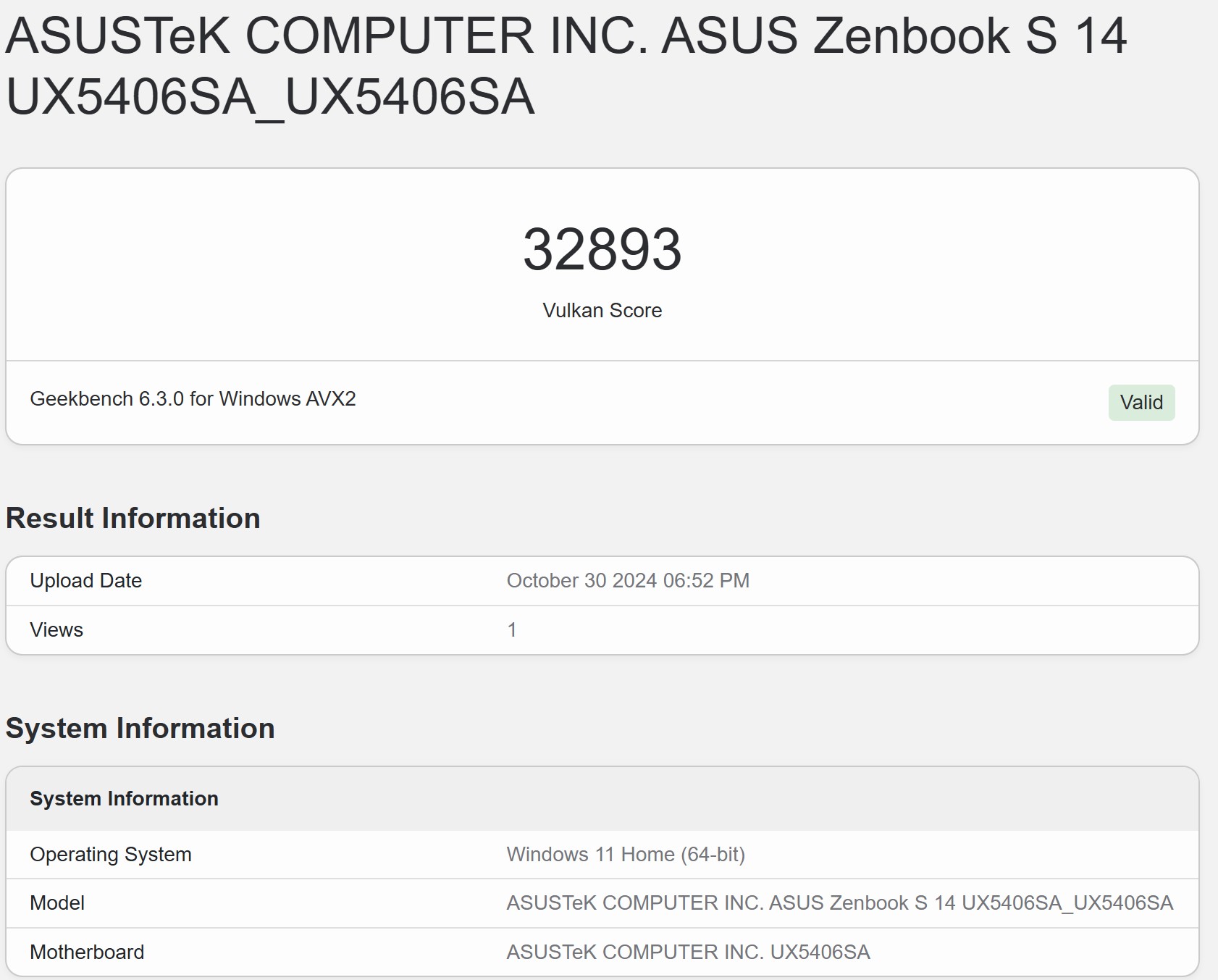Screen dimensions: 1218x980
Task: Click ASUSTeK COMPUTER INC. in the page title
Action: 326,36
